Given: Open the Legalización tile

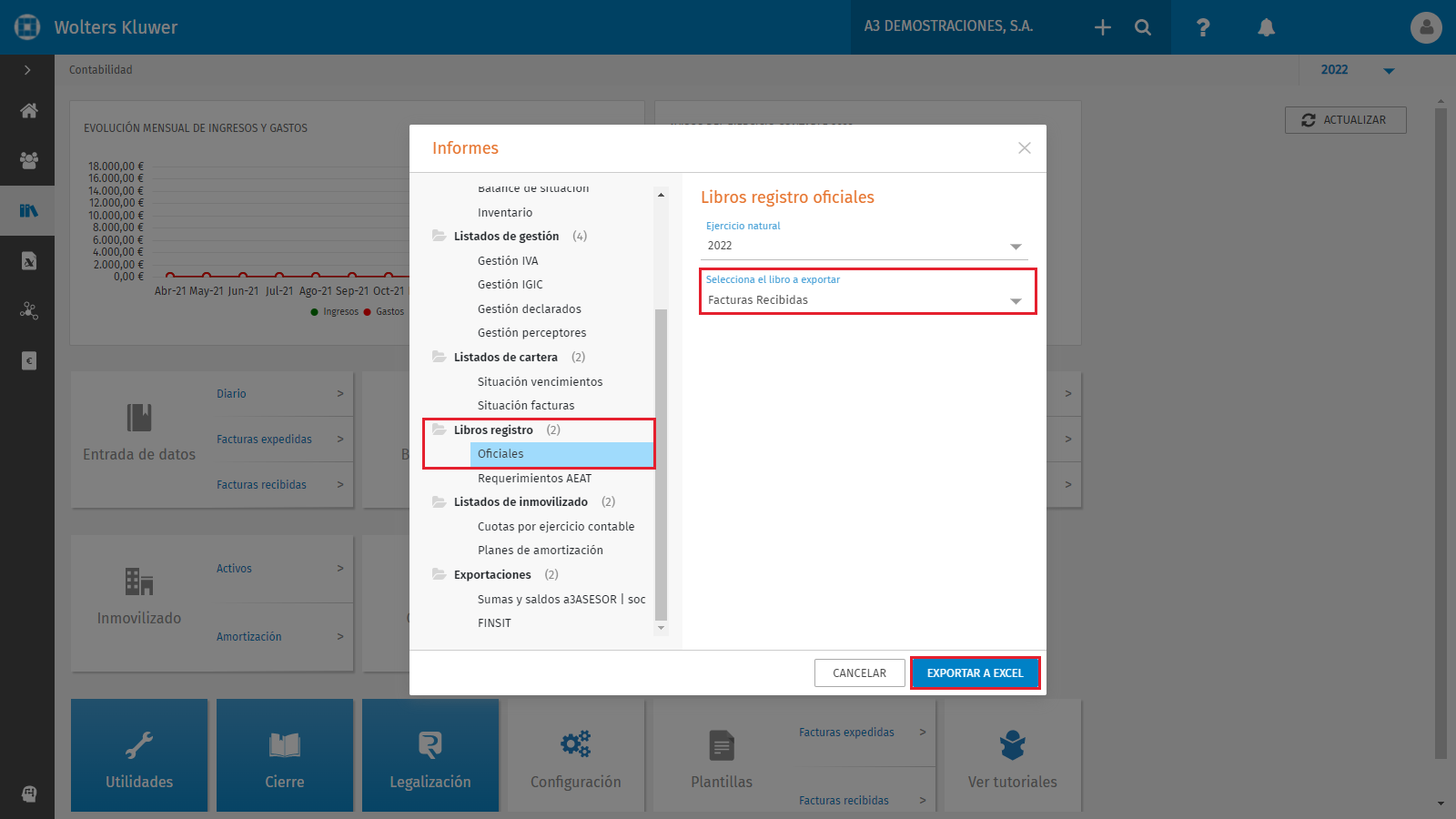Looking at the screenshot, I should coord(430,755).
